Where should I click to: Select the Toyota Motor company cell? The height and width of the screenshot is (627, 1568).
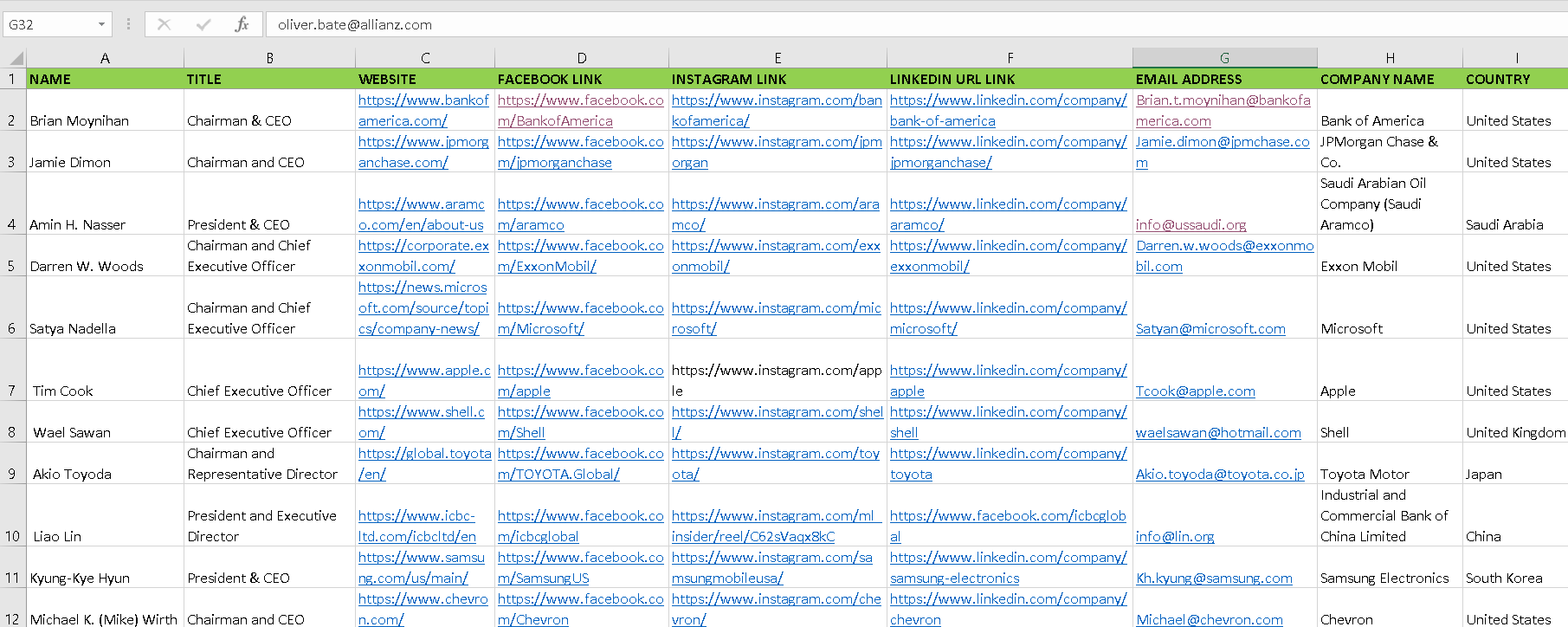coord(1390,463)
